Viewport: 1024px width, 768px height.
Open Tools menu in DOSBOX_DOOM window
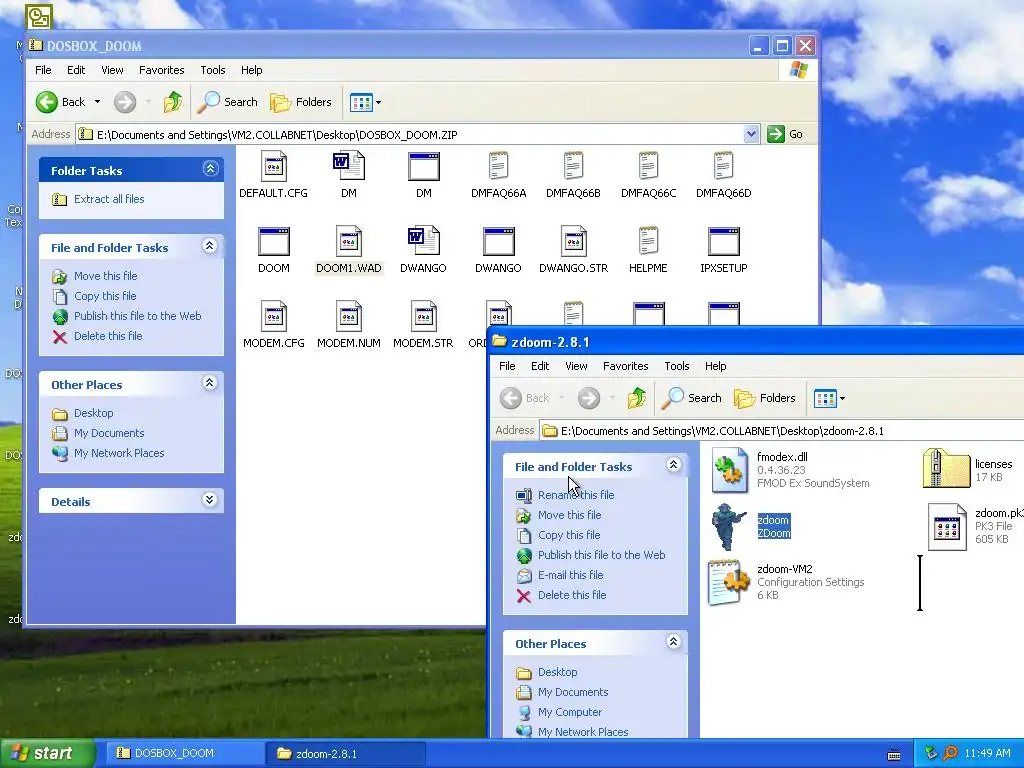pyautogui.click(x=213, y=70)
